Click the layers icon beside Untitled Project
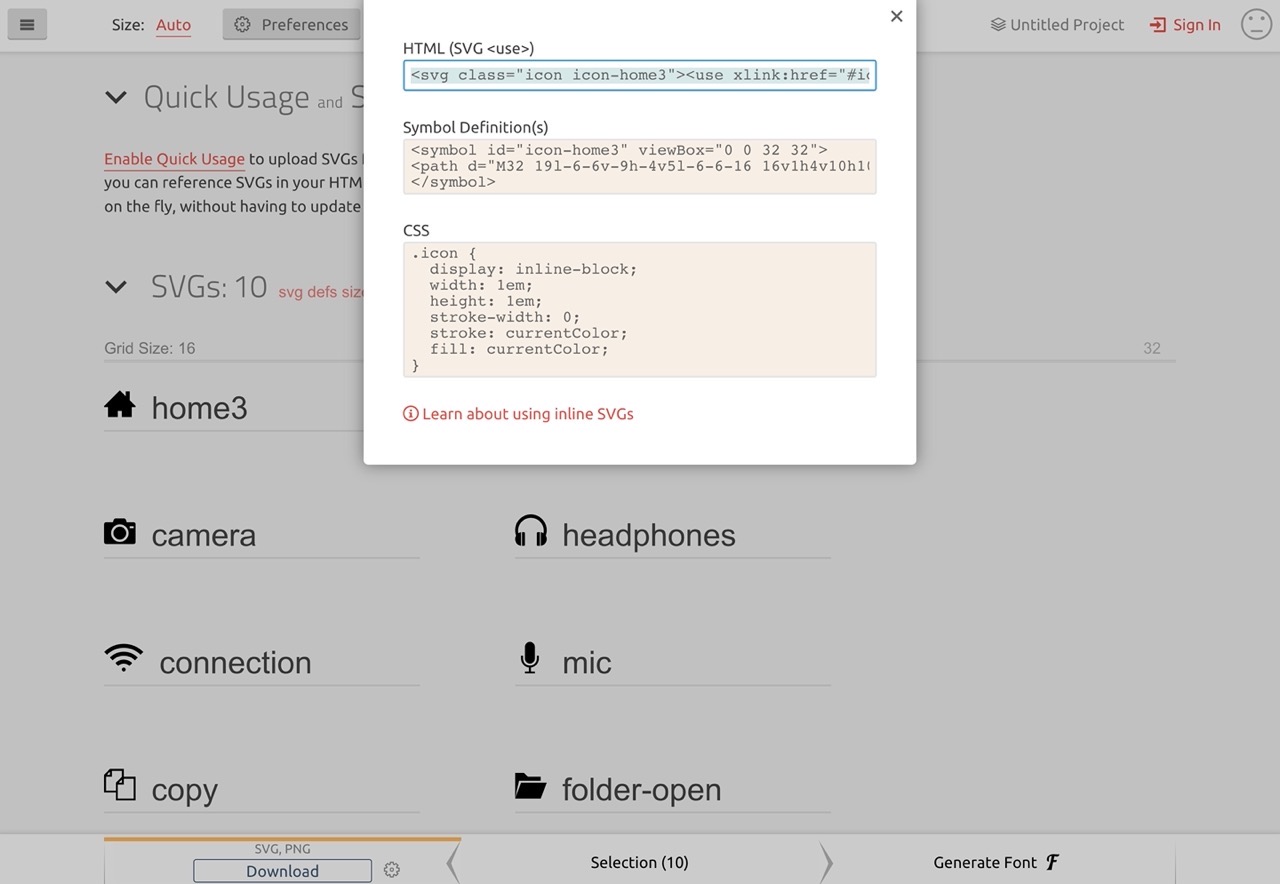This screenshot has height=884, width=1280. point(998,25)
